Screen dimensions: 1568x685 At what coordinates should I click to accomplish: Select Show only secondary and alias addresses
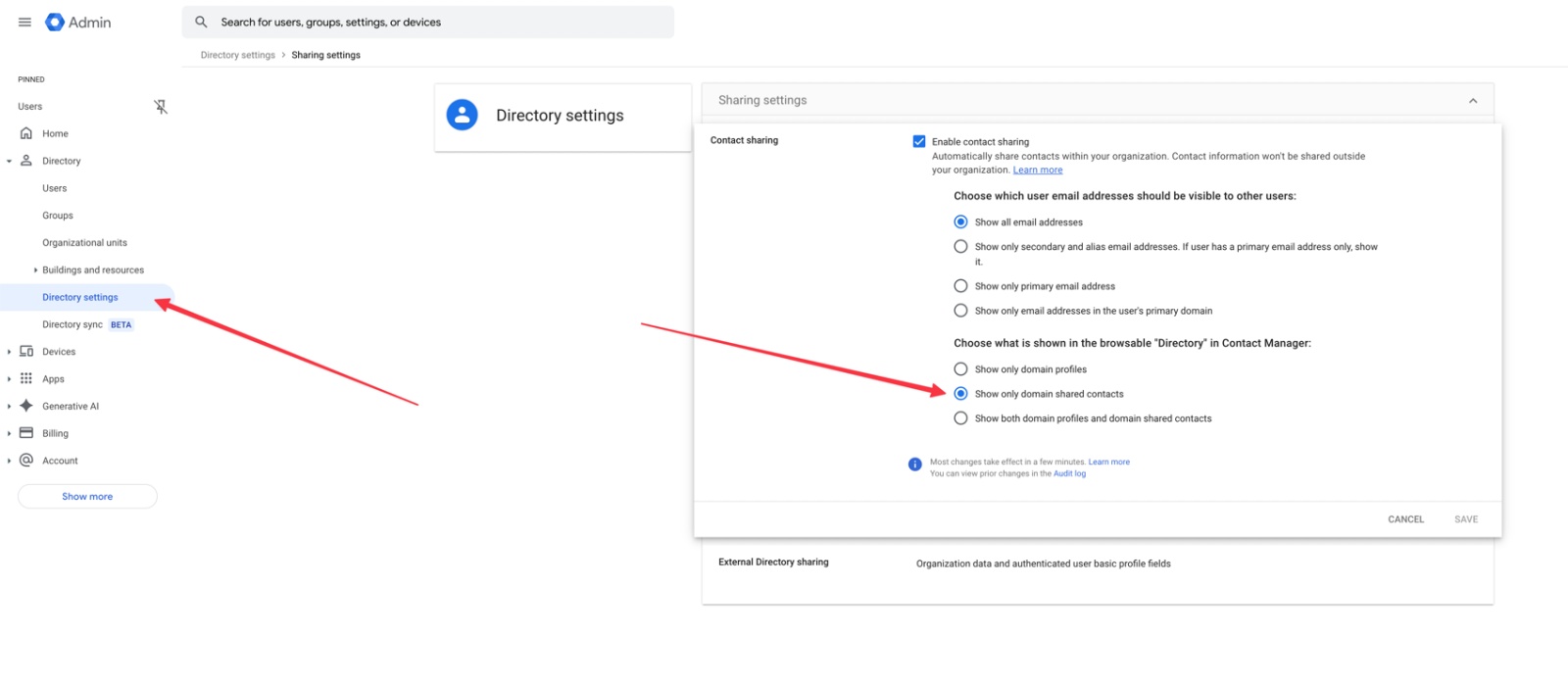click(960, 246)
